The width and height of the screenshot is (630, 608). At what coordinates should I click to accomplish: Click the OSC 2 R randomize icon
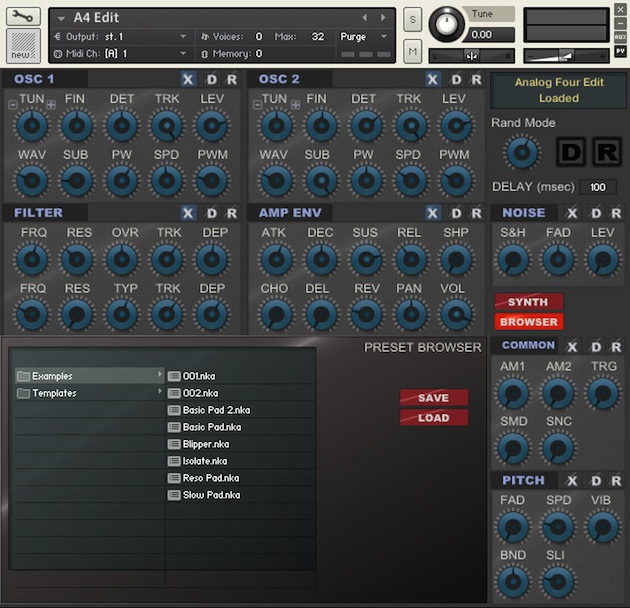click(477, 79)
